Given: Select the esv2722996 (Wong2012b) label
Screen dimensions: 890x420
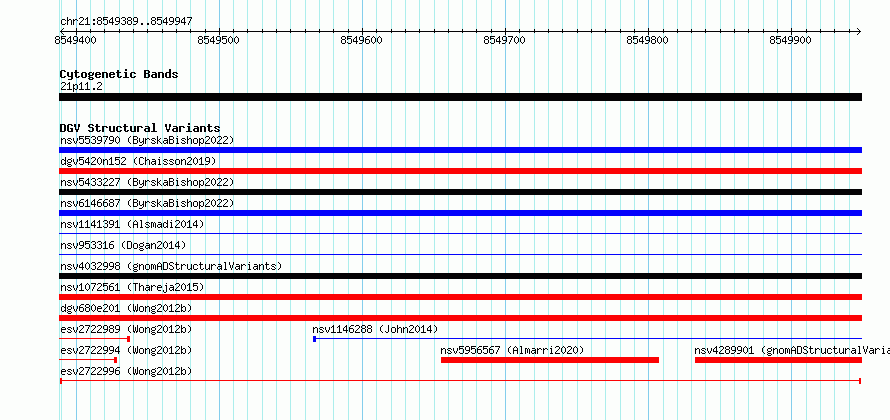Looking at the screenshot, I should [x=126, y=371].
